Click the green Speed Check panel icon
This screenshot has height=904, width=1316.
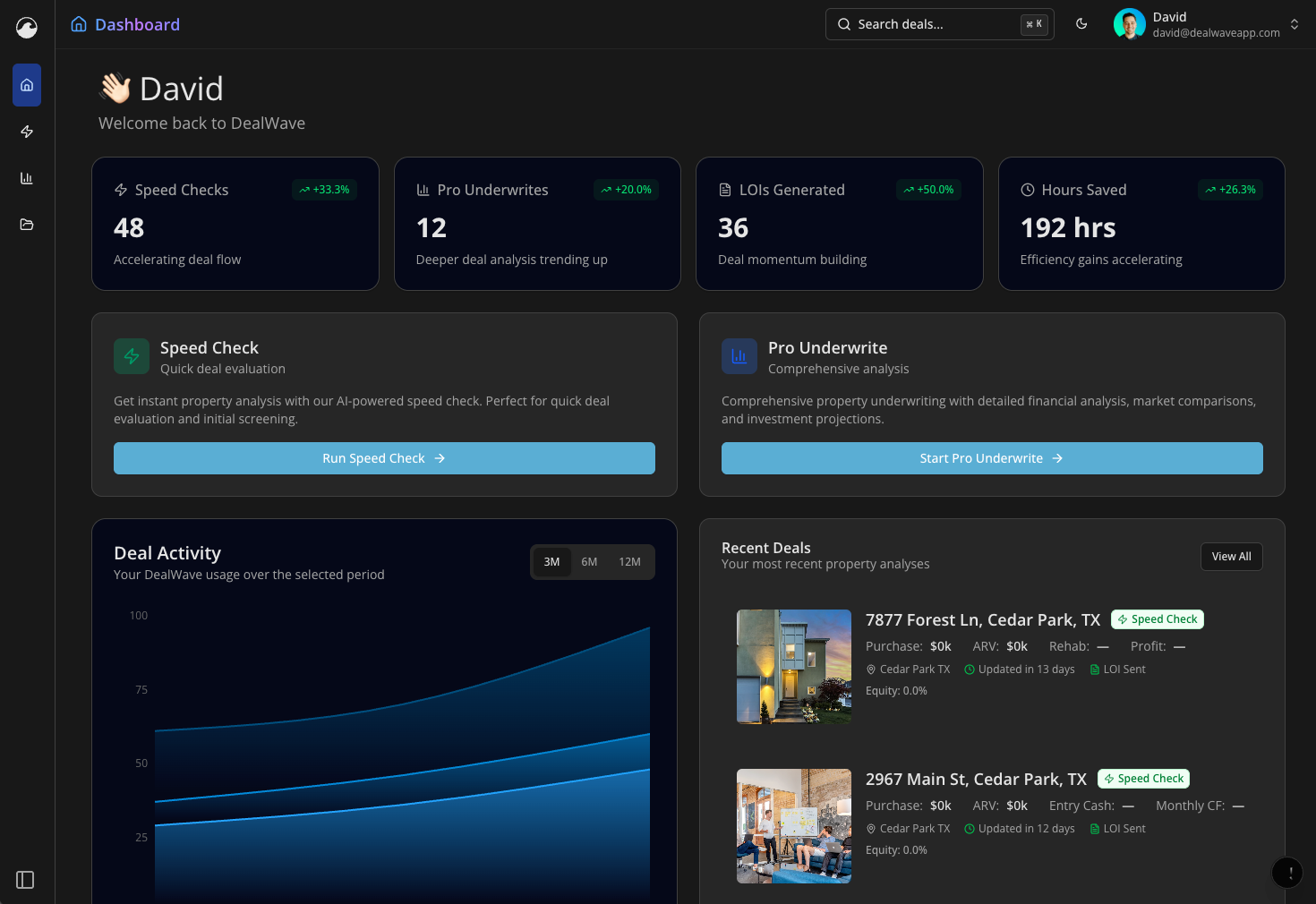(x=132, y=356)
